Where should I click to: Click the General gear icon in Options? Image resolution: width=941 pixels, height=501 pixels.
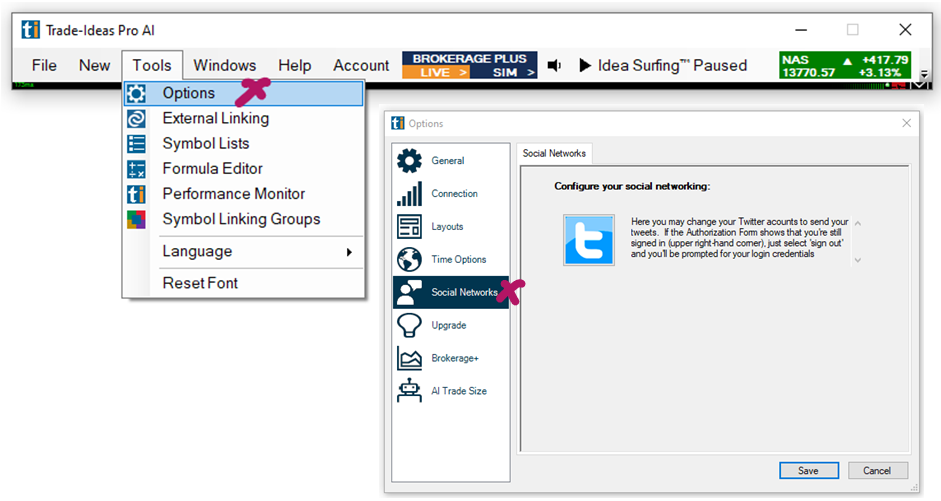409,161
